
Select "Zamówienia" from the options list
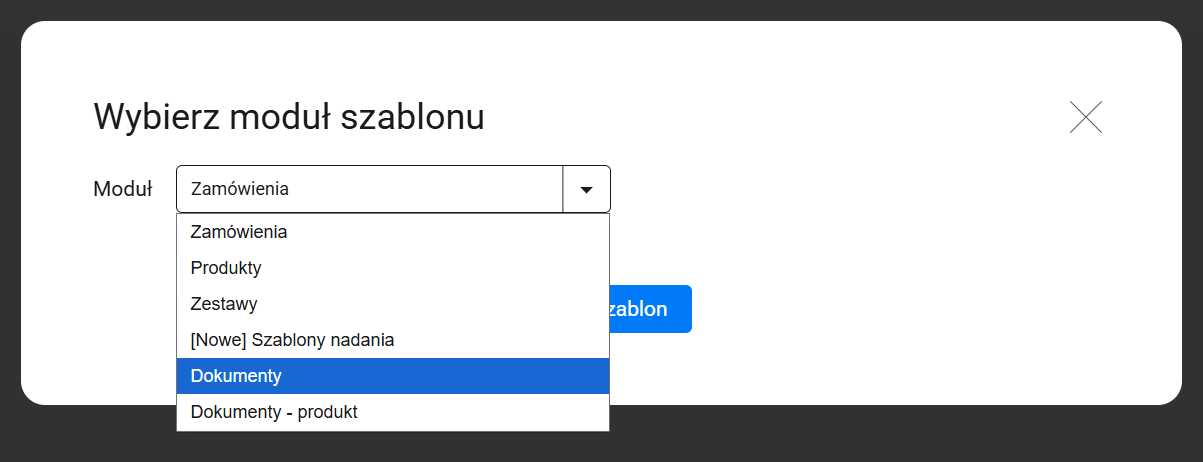tap(239, 232)
